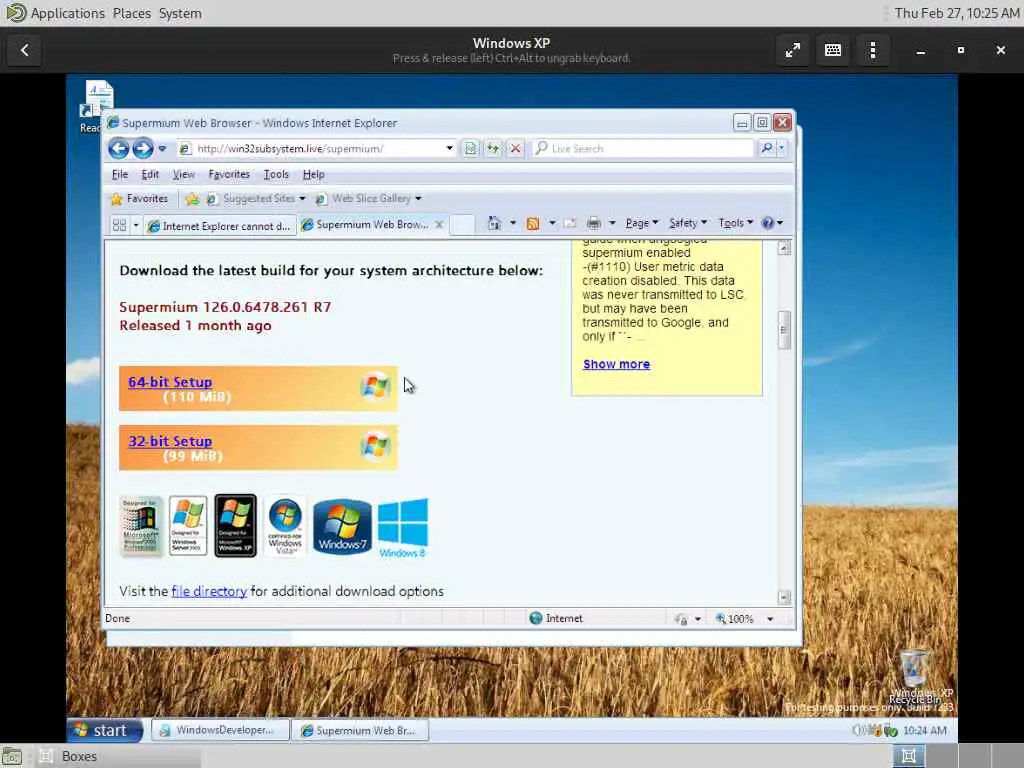
Task: Open the recent pages dropdown arrow
Action: click(x=162, y=149)
